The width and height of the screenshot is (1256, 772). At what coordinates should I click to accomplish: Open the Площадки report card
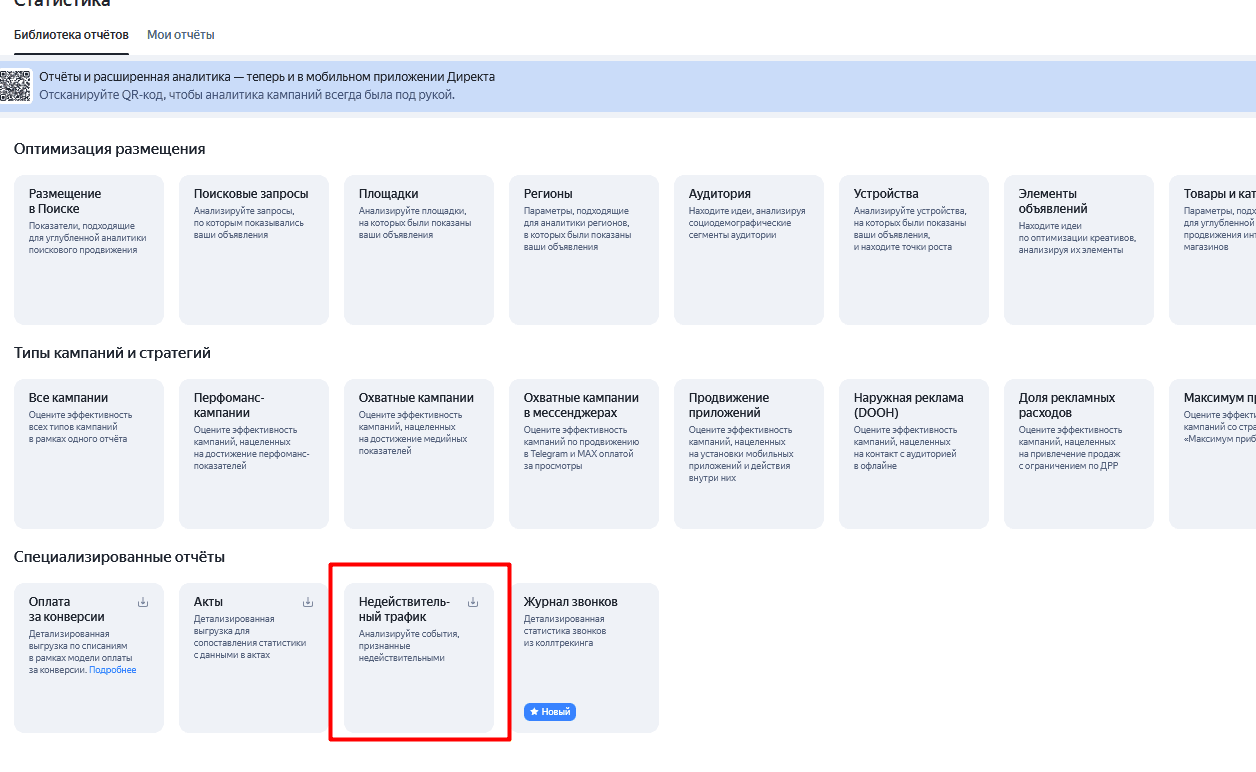[419, 250]
